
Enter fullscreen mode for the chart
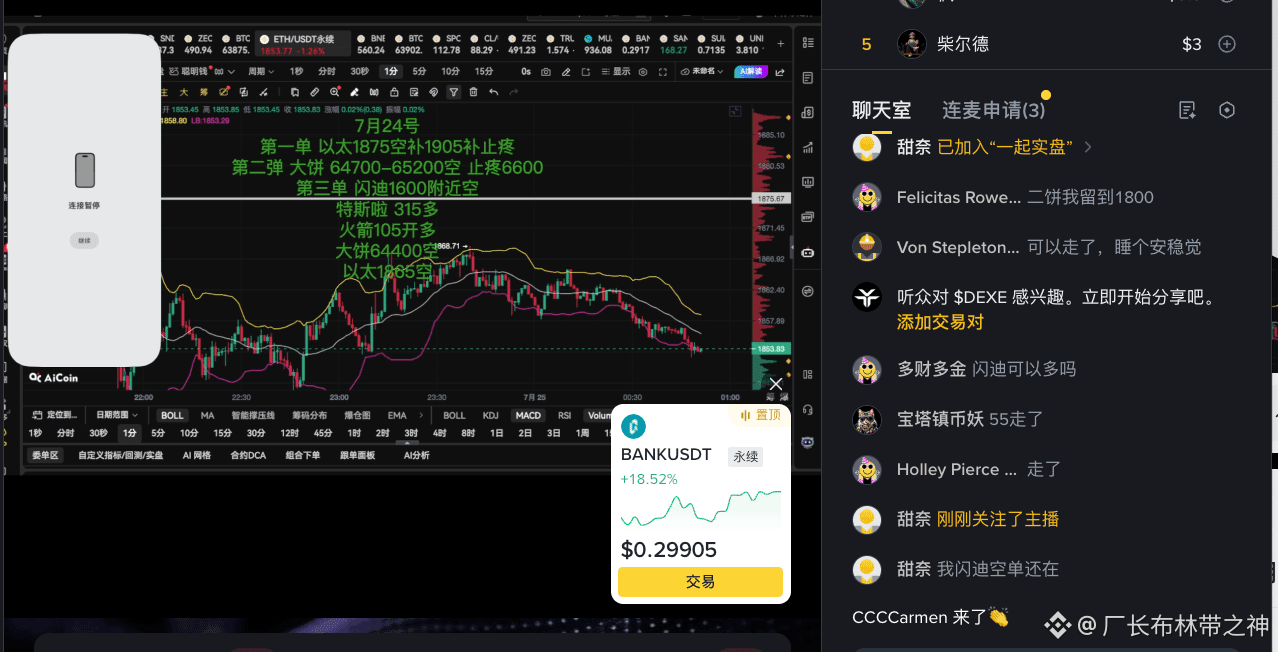663,72
